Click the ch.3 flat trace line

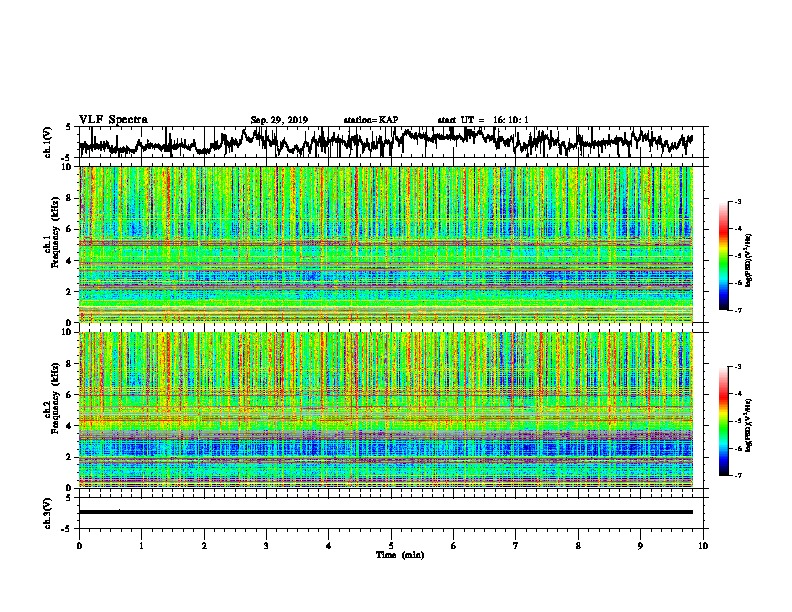click(x=386, y=512)
